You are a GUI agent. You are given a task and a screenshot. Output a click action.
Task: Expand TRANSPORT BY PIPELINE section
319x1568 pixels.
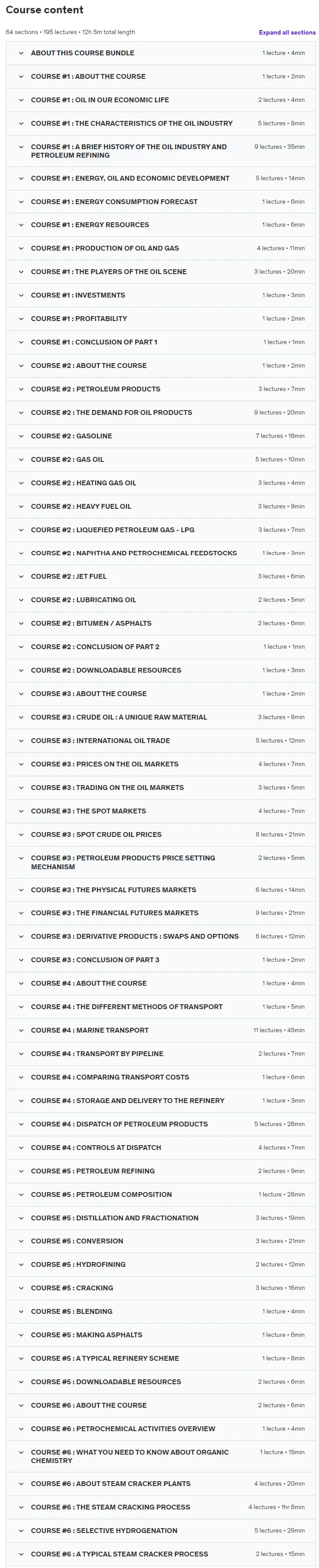[161, 1053]
